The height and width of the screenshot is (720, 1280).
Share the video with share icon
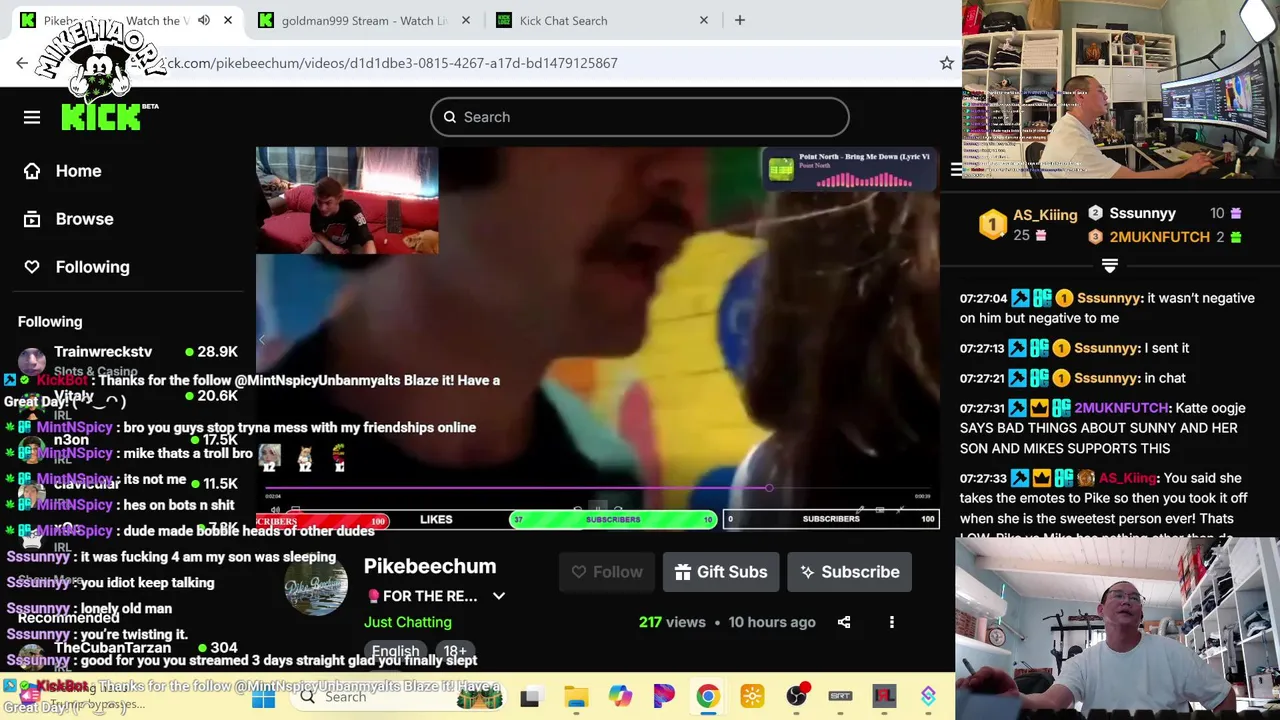pyautogui.click(x=844, y=622)
